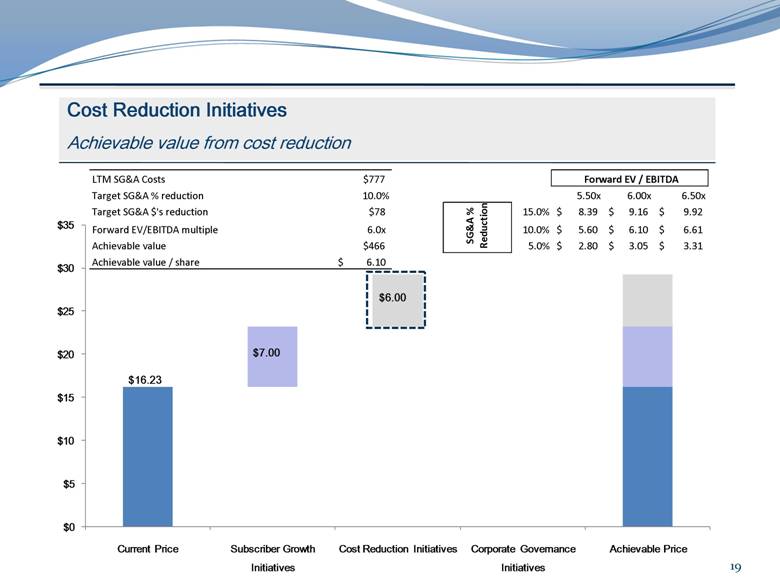Select the gray top segment of Achievable Price bar
The image size is (780, 585).
647,300
